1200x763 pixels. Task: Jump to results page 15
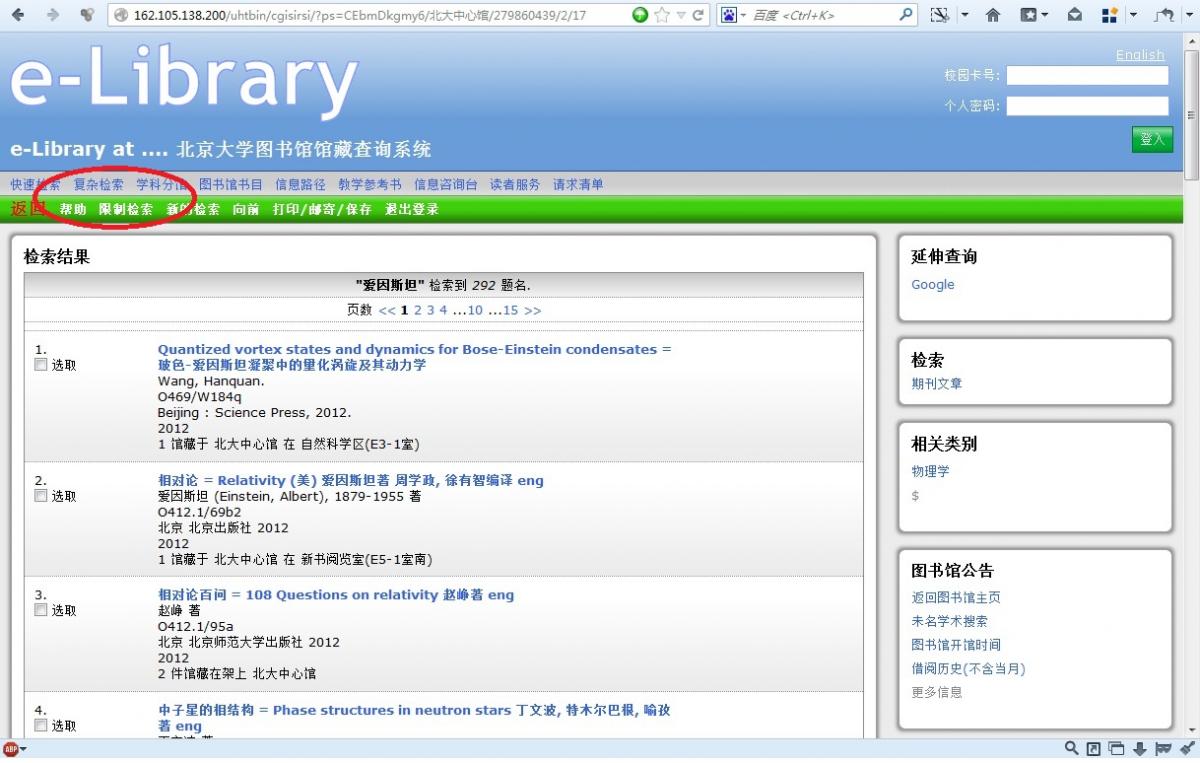click(510, 310)
